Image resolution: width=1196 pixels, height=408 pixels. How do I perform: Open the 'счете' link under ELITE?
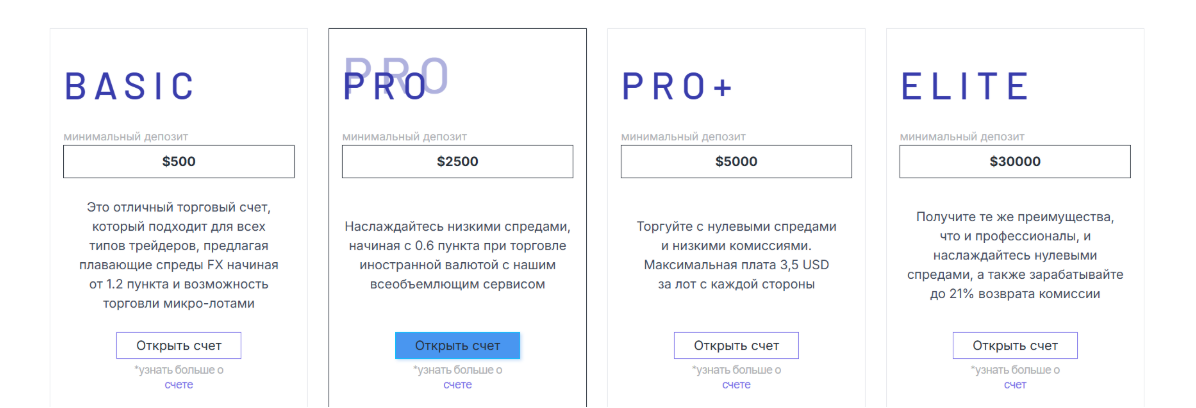click(1015, 384)
